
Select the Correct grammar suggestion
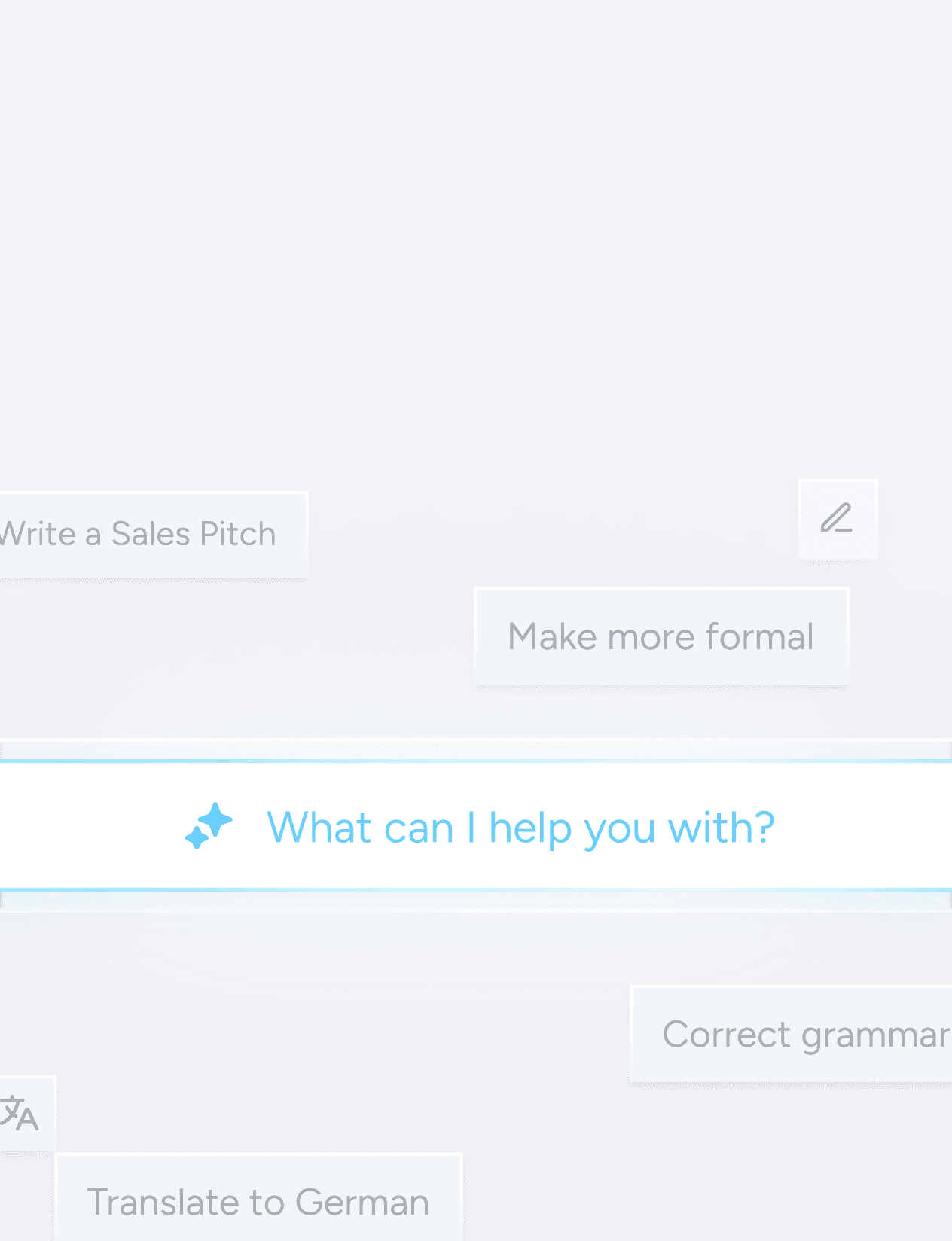[x=798, y=1034]
